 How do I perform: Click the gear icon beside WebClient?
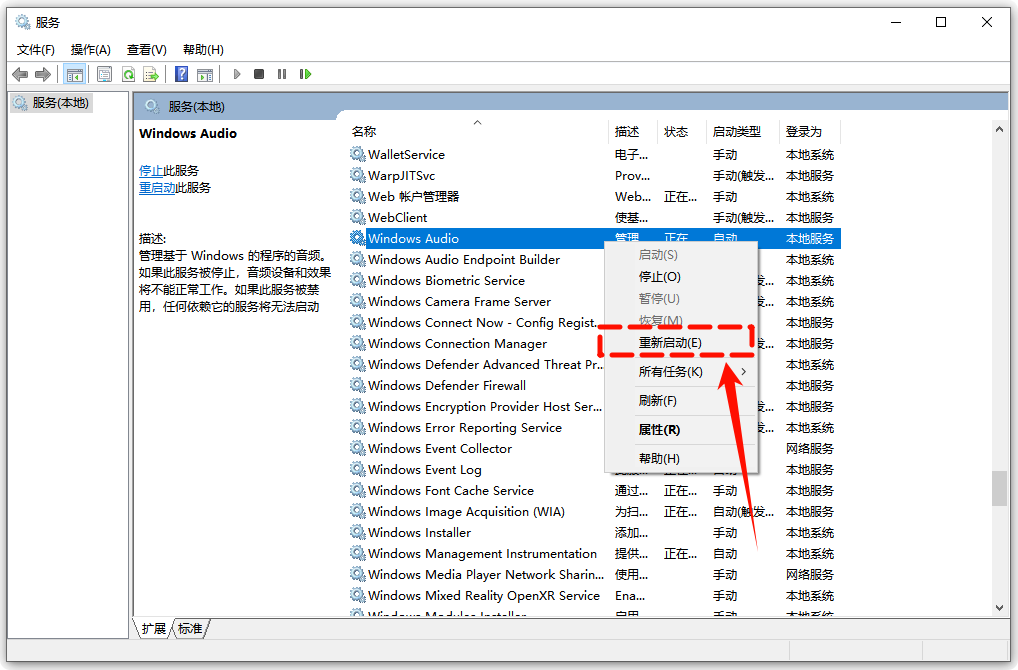point(358,217)
